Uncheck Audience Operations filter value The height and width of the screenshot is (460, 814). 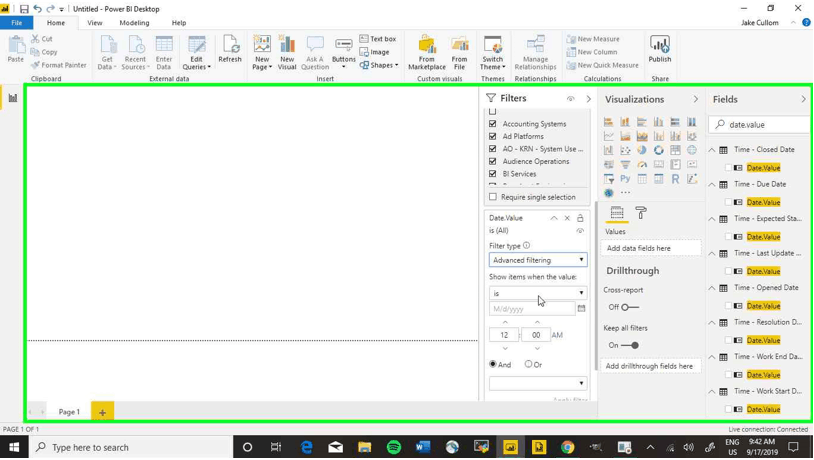(493, 161)
